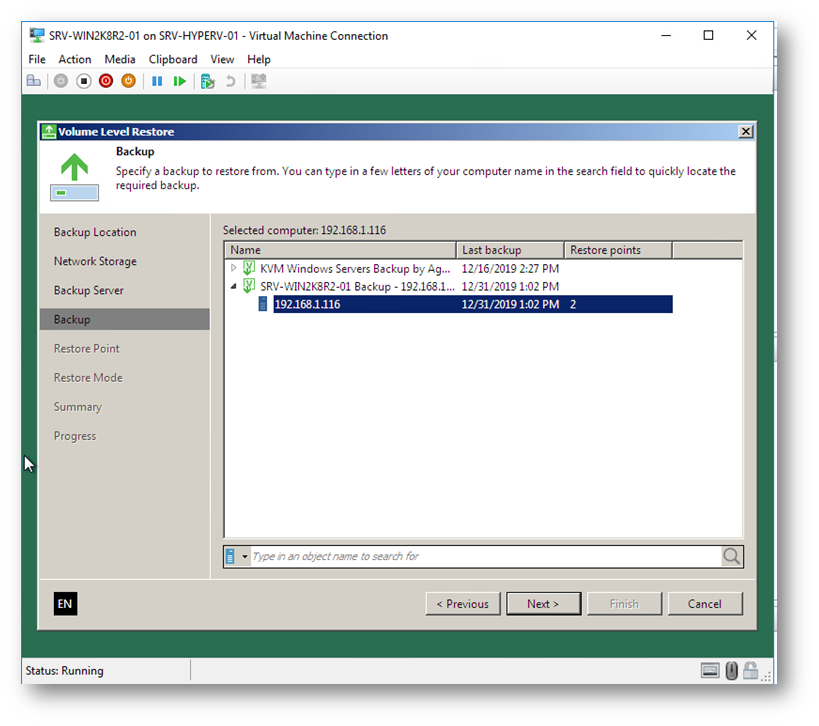
Task: Click the Volume Level Restore title icon
Action: 49,132
